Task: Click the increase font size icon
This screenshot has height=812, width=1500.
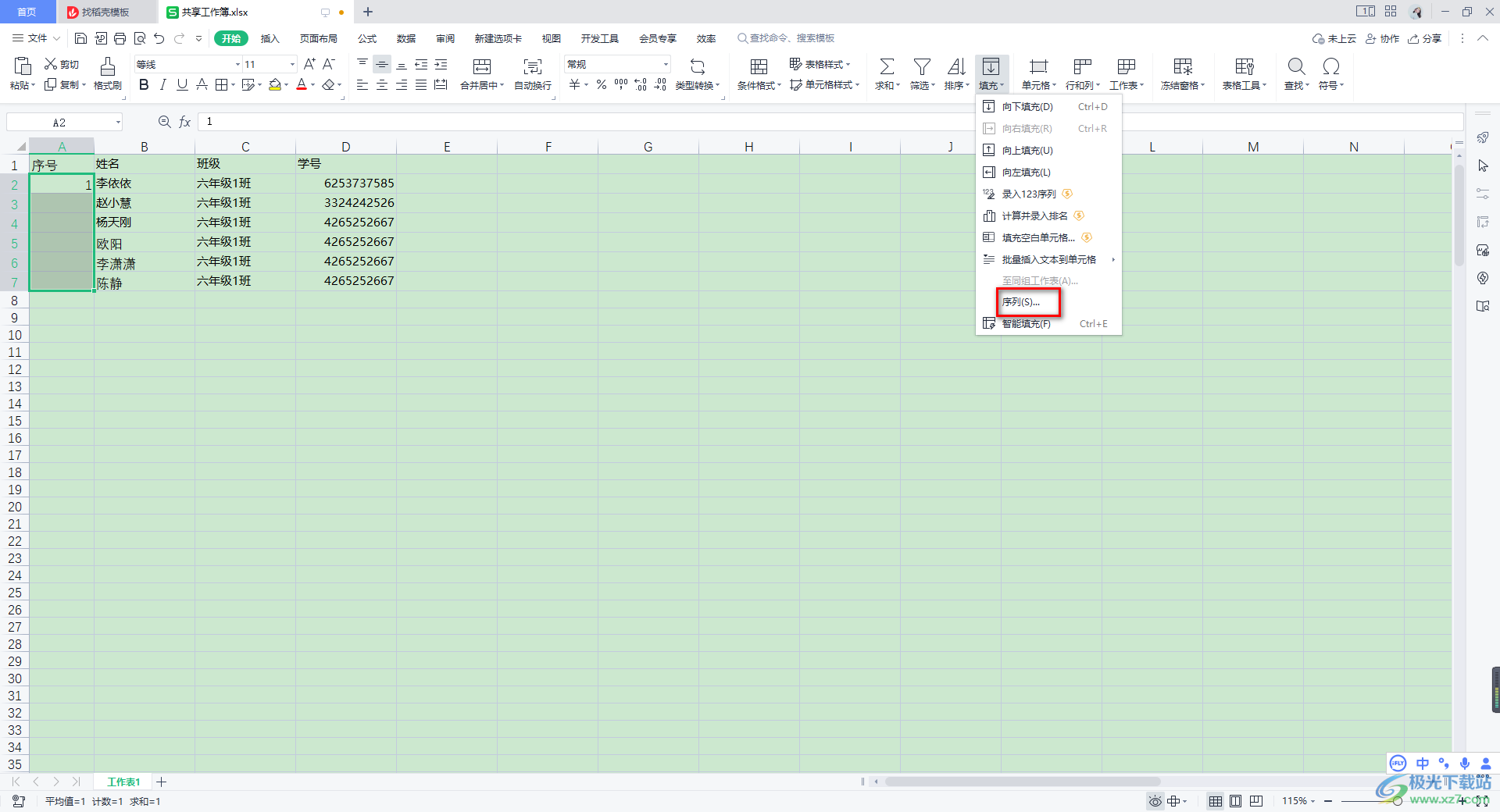Action: pos(309,64)
